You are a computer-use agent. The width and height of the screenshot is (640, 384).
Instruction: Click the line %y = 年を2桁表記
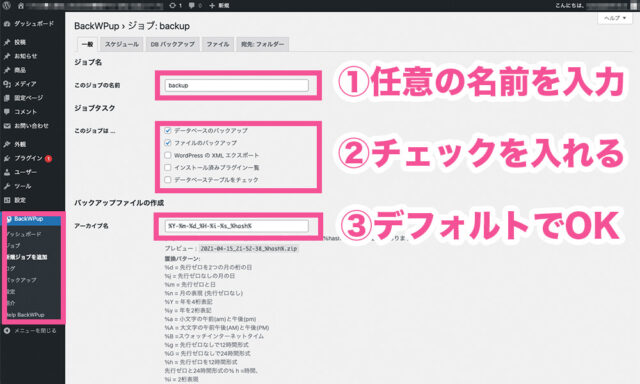188,311
